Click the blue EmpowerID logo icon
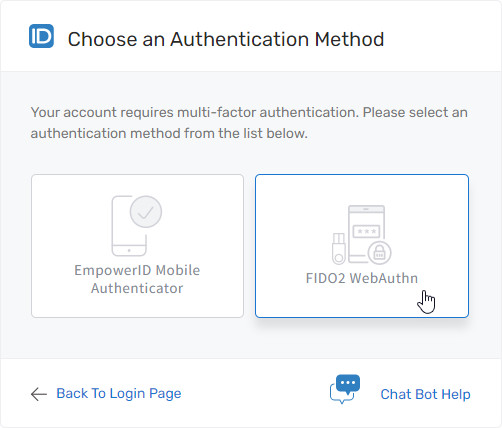Viewport: 502px width, 428px height. [41, 36]
